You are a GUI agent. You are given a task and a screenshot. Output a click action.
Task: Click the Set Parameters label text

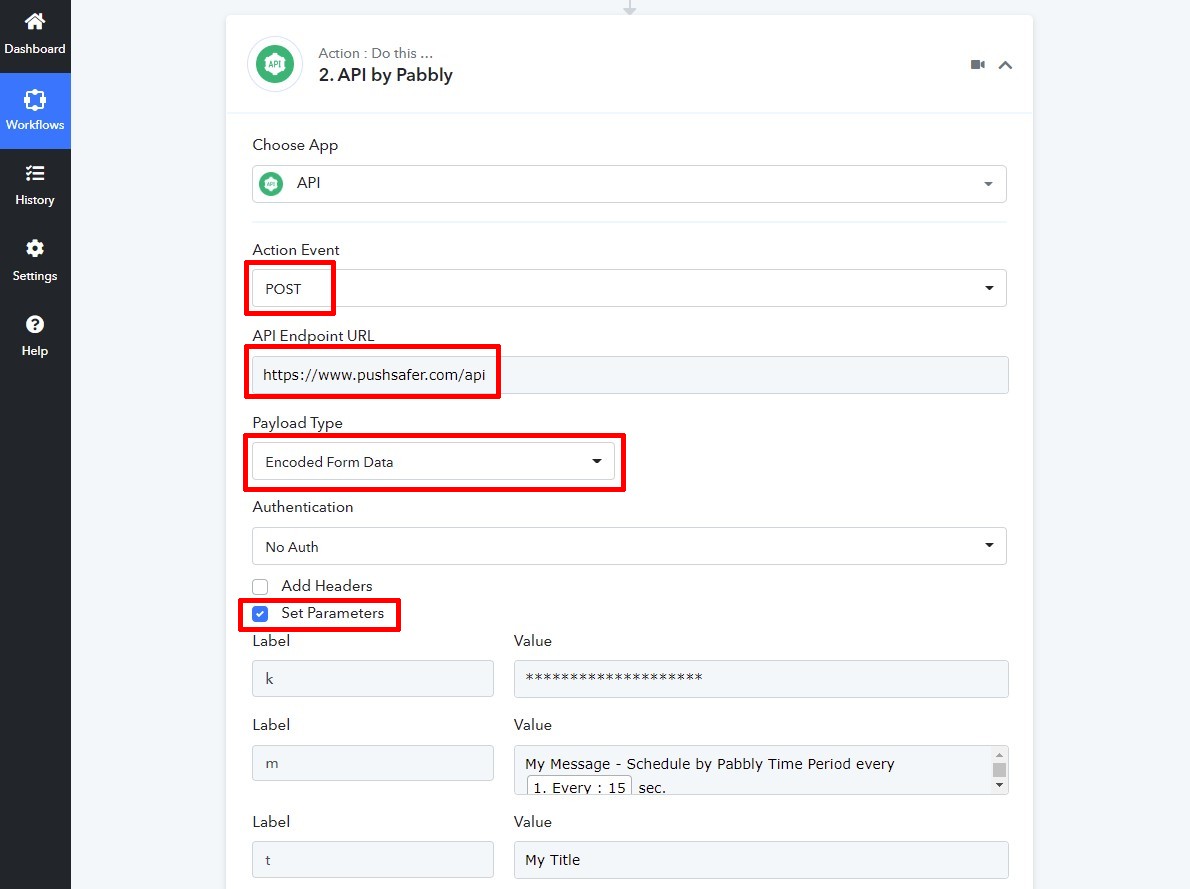point(332,613)
